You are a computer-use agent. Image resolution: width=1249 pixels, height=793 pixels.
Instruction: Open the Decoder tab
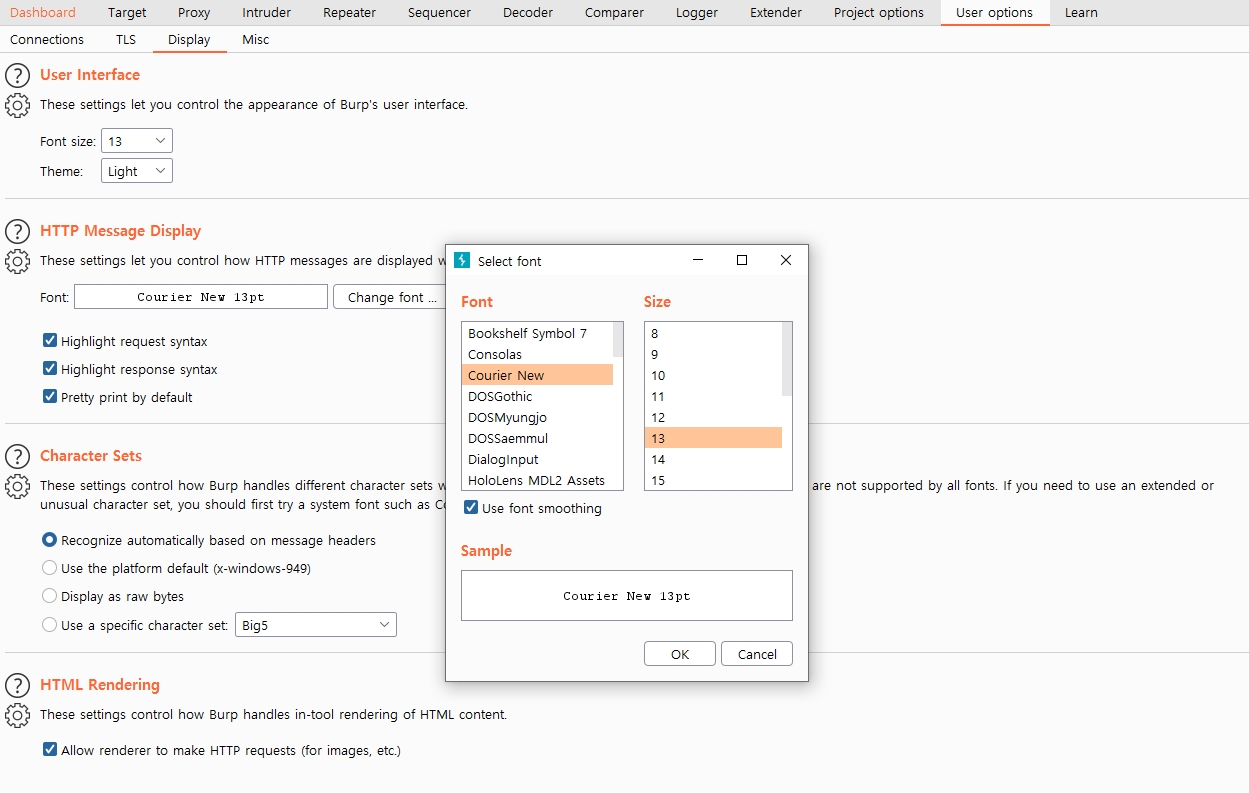click(x=528, y=13)
